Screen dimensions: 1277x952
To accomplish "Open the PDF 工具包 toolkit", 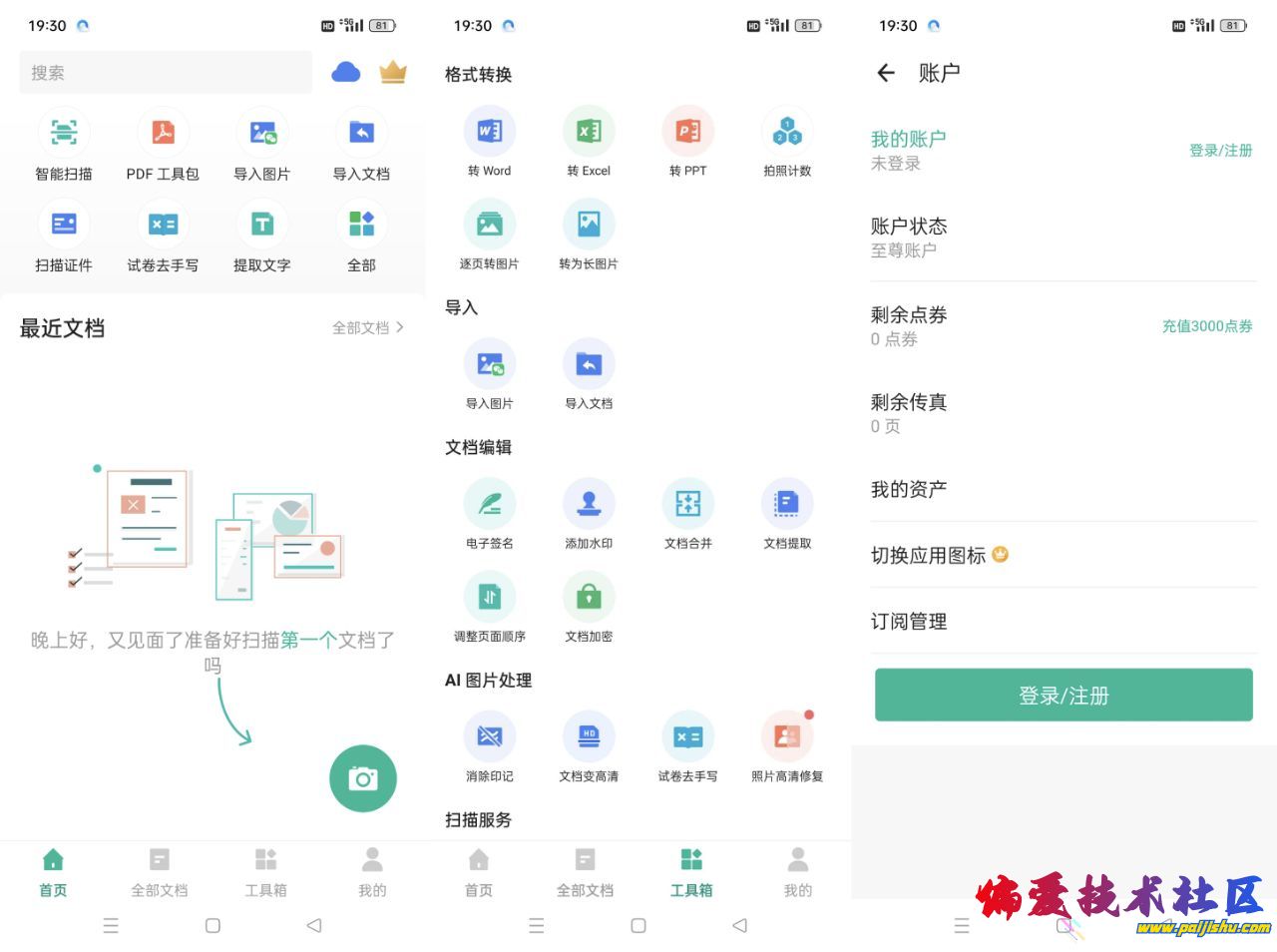I will [x=163, y=134].
